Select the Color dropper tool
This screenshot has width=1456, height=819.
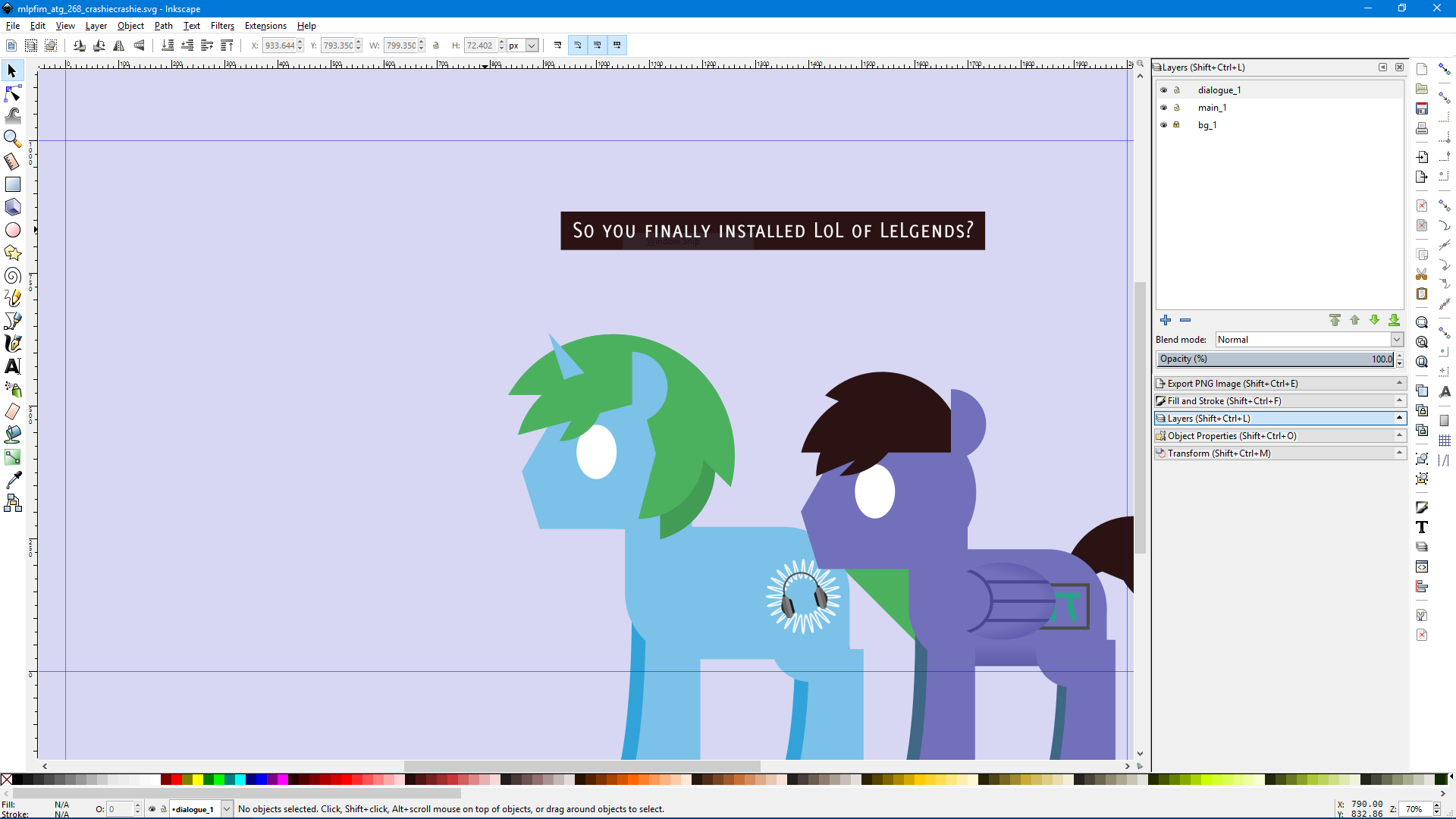13,480
